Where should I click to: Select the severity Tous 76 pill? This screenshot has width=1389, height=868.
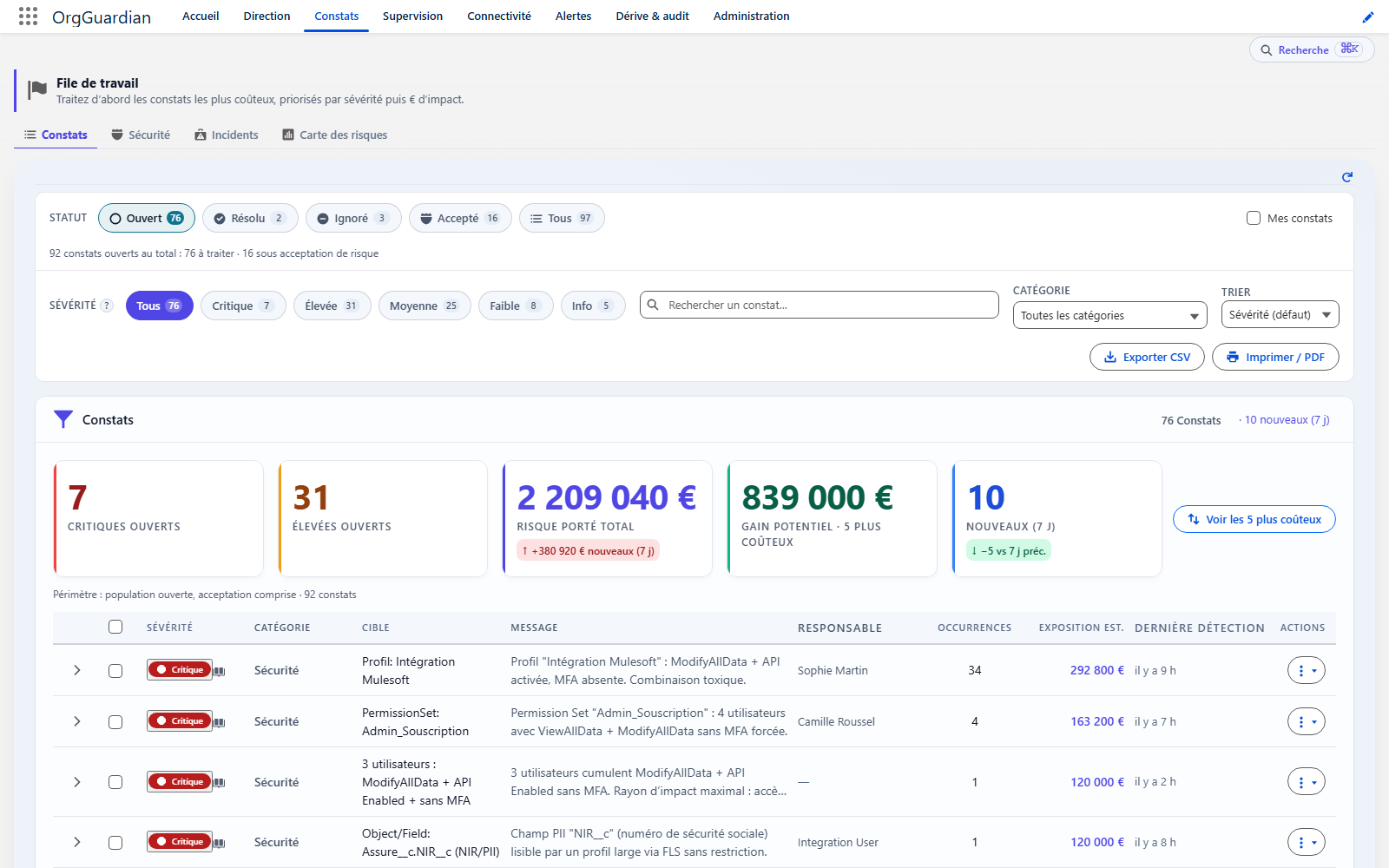[160, 306]
